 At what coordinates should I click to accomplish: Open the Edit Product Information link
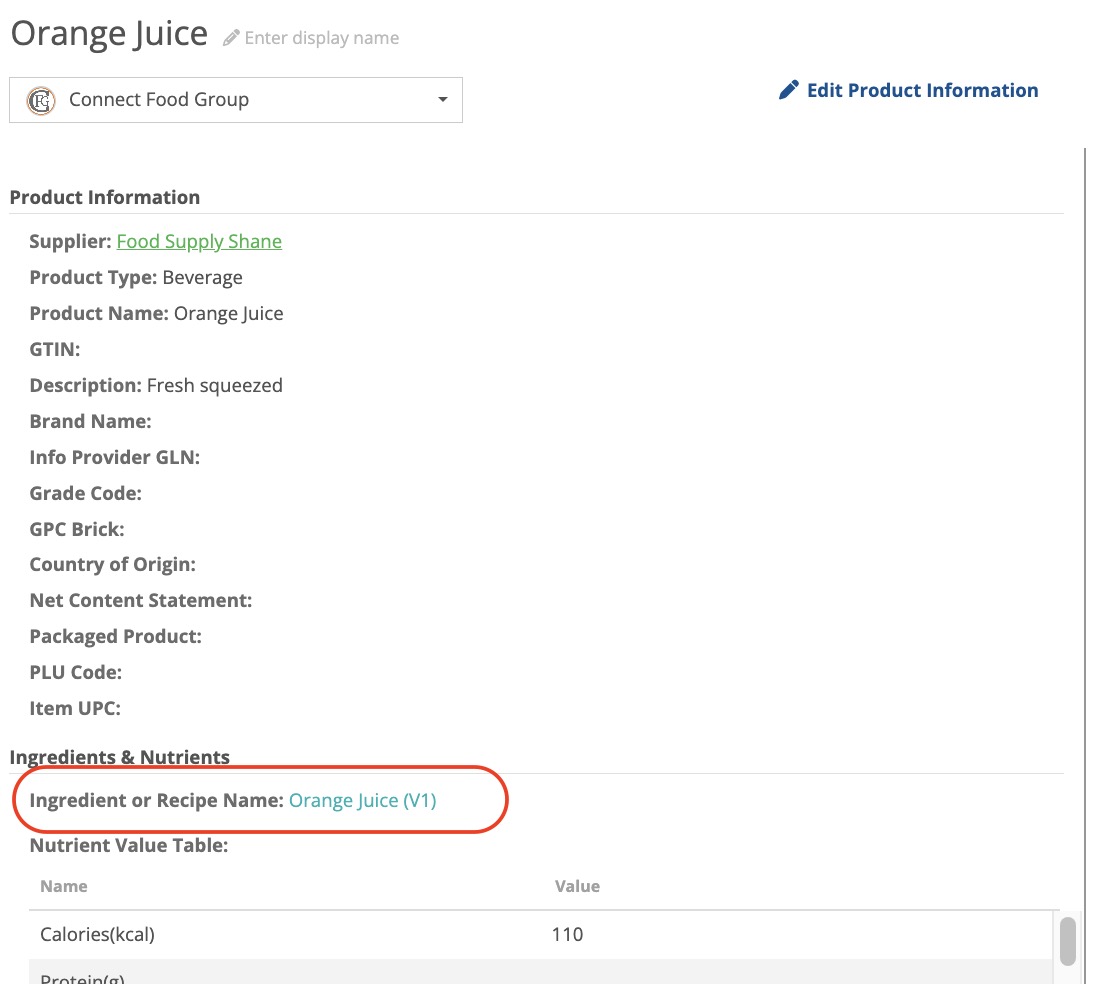coord(921,90)
